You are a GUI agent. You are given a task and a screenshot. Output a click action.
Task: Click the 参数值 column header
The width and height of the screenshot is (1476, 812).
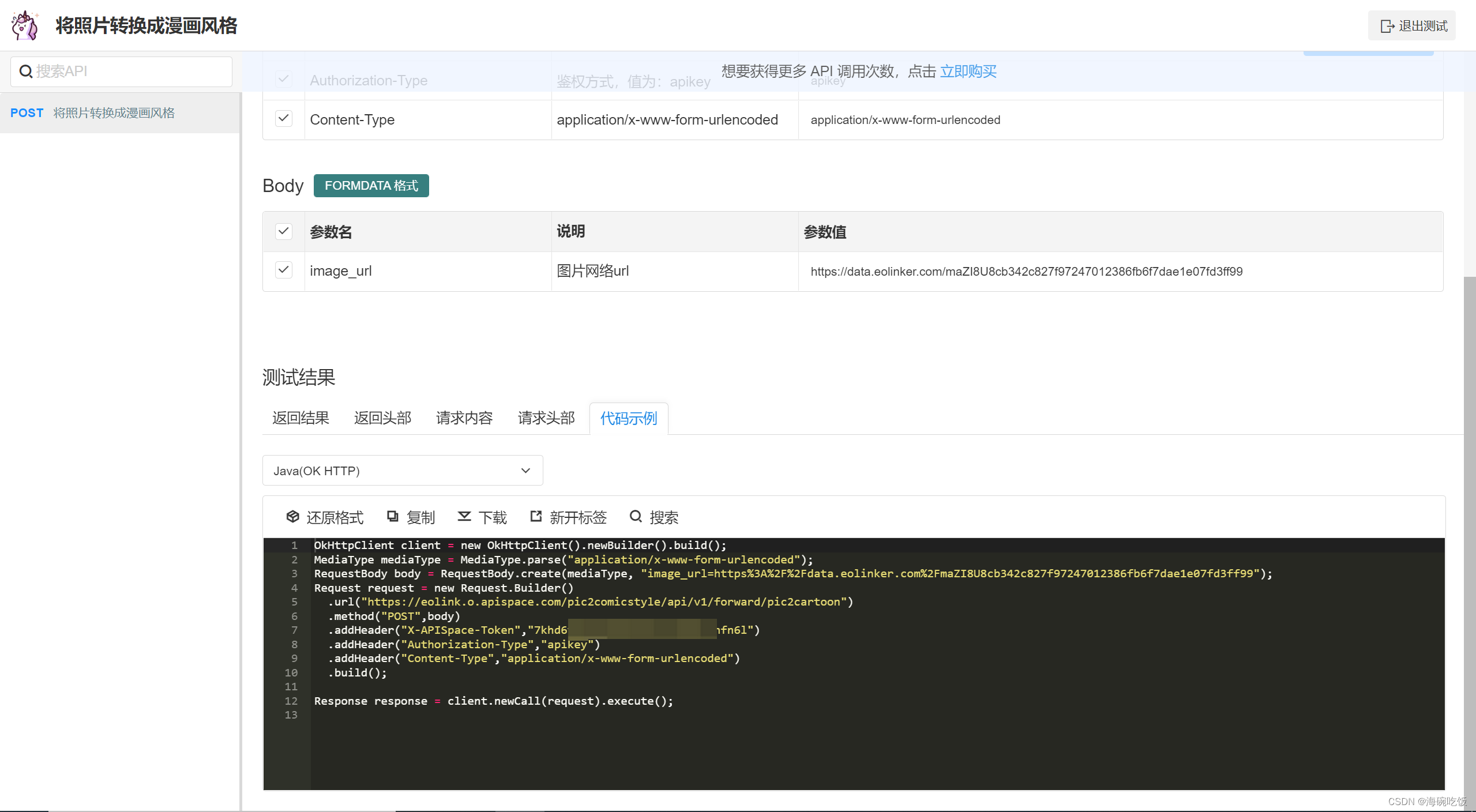(x=825, y=232)
